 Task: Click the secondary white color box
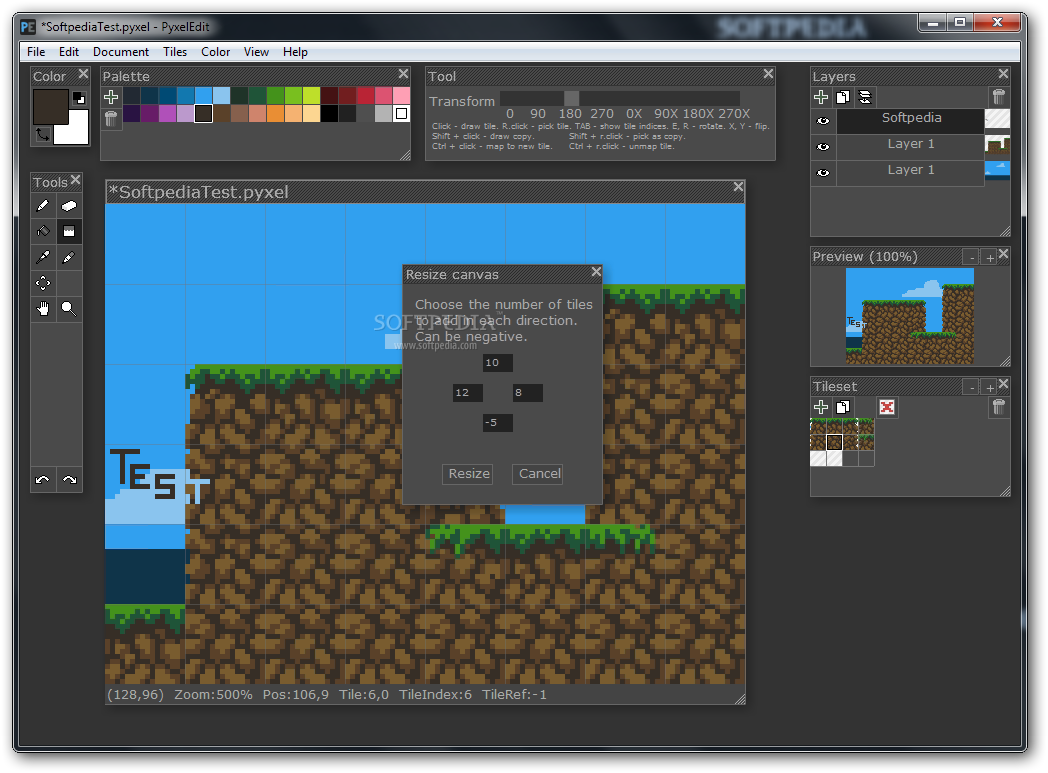click(75, 130)
